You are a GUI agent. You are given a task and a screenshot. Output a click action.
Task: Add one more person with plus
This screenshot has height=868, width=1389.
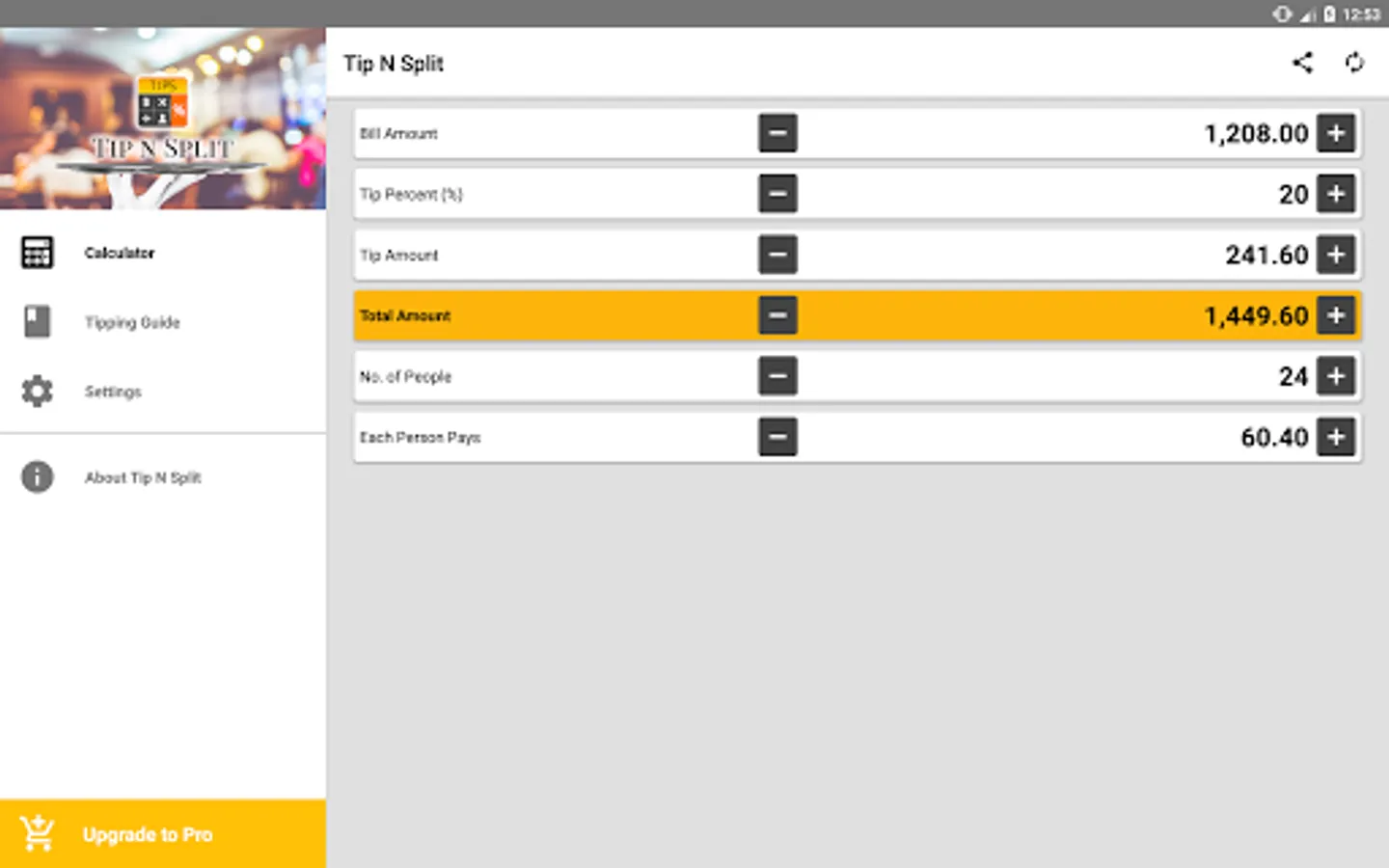pyautogui.click(x=1336, y=376)
